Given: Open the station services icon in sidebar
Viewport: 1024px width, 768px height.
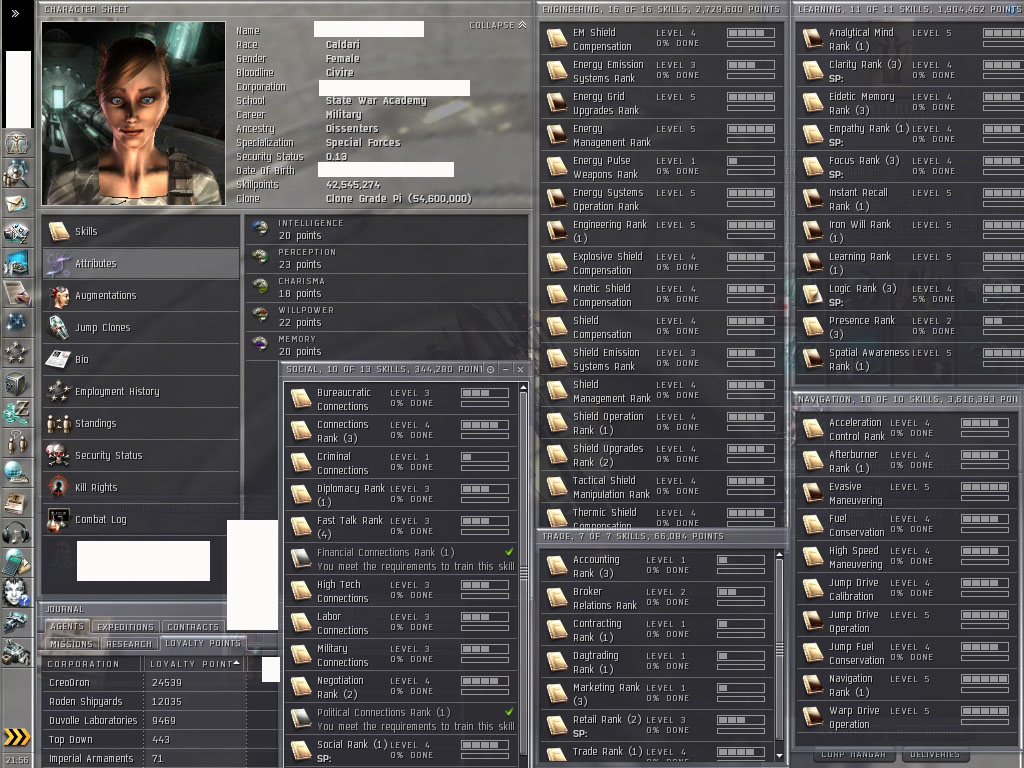Looking at the screenshot, I should pyautogui.click(x=16, y=652).
